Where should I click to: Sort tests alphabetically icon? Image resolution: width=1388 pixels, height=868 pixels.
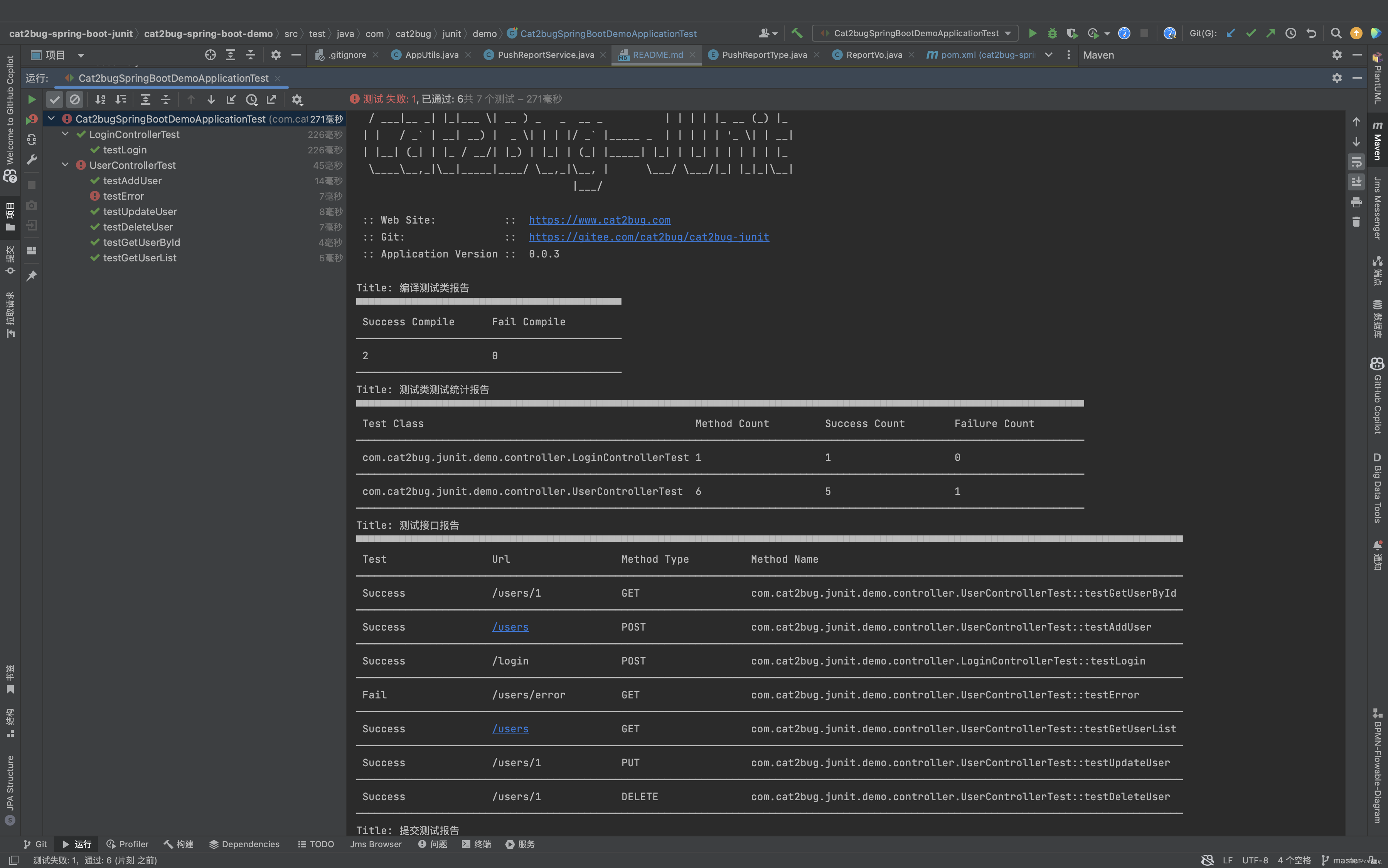100,99
